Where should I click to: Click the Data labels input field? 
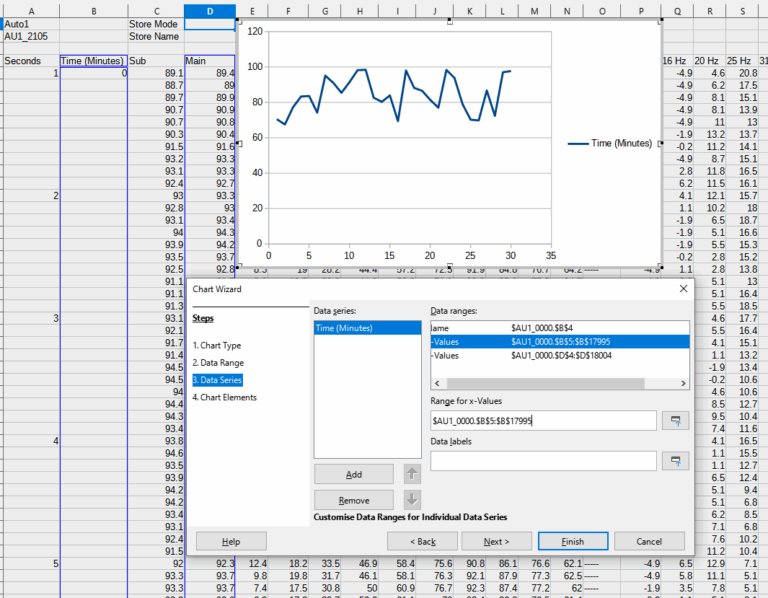[x=543, y=461]
